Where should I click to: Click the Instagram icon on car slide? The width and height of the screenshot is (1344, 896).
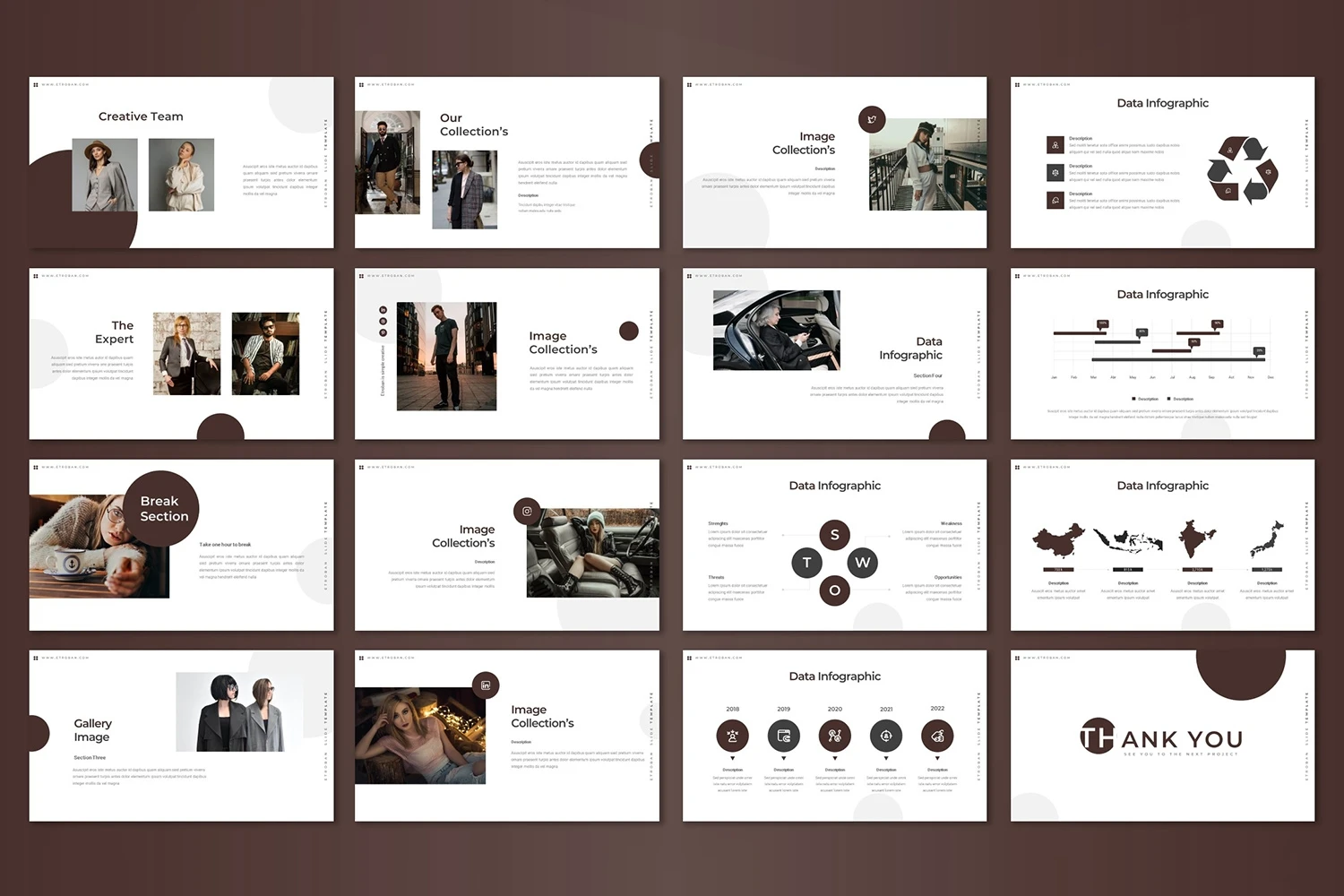pyautogui.click(x=527, y=512)
